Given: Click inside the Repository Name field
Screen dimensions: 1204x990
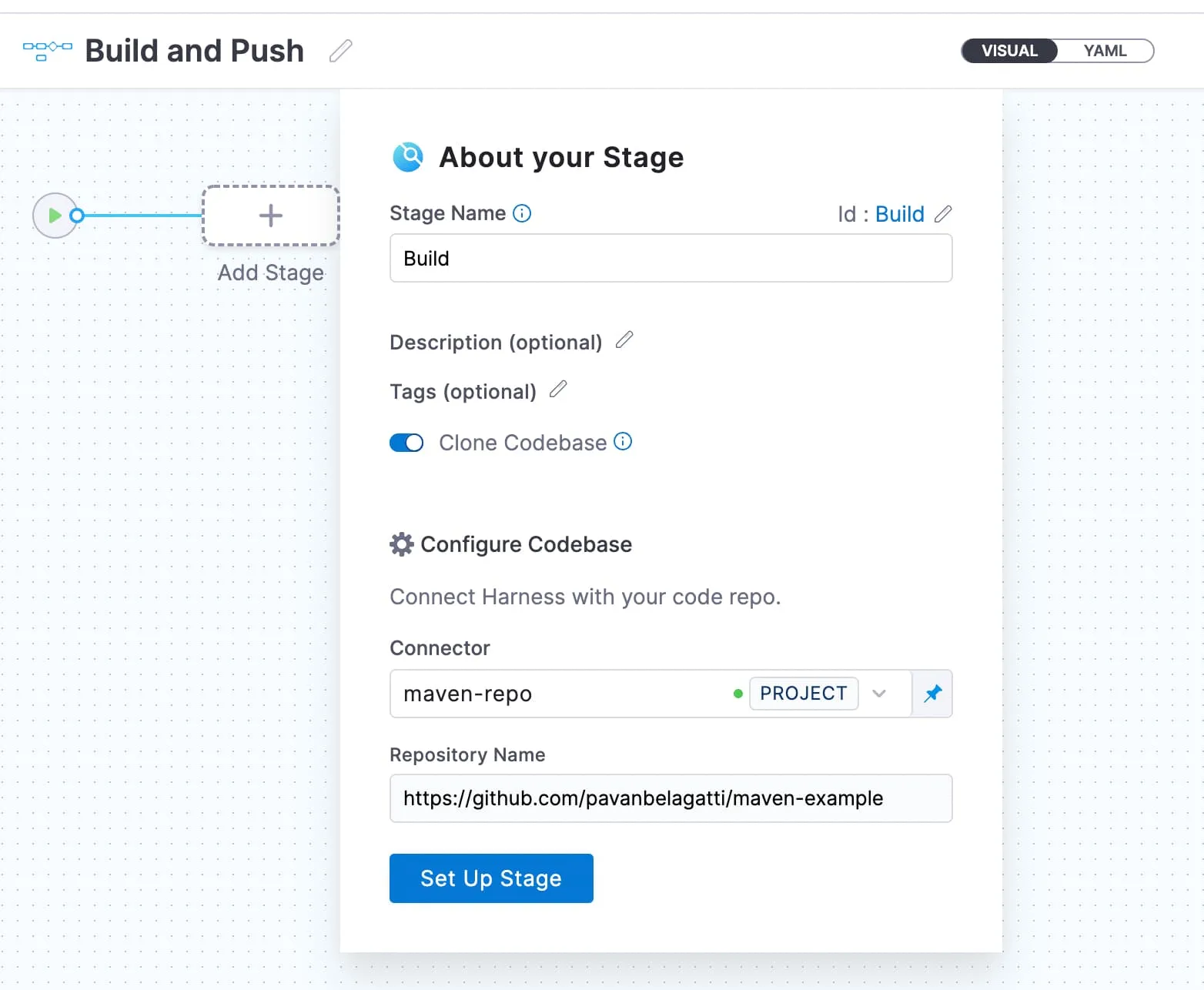Looking at the screenshot, I should click(x=670, y=798).
